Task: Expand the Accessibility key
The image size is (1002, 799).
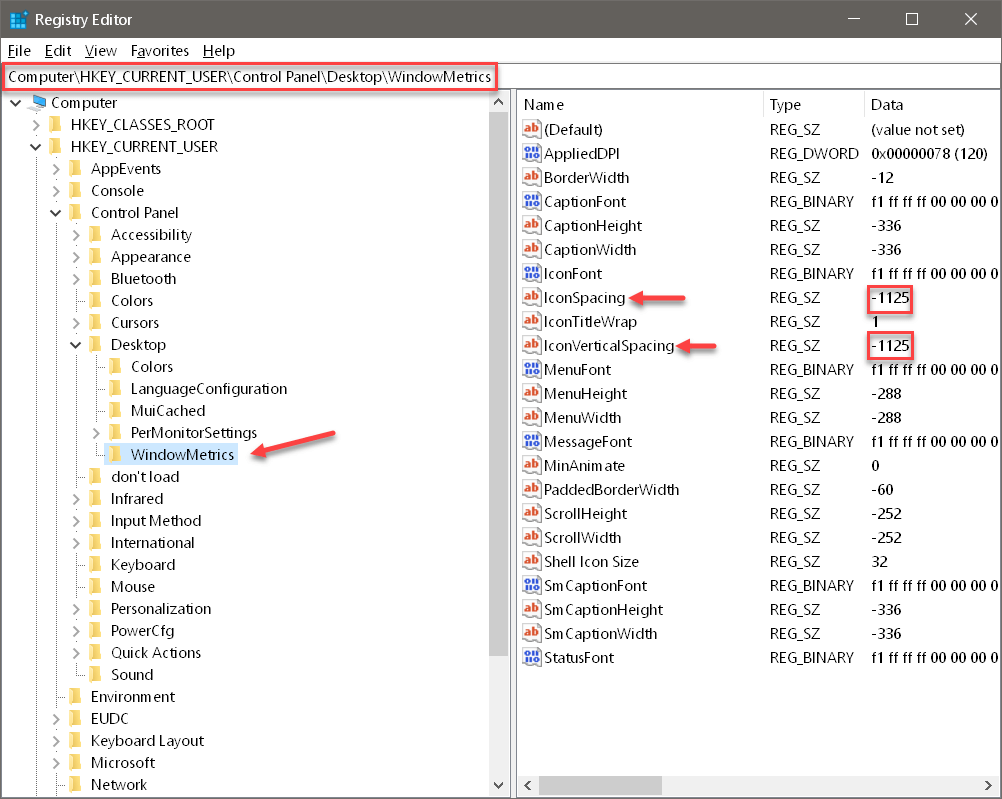Action: click(75, 235)
